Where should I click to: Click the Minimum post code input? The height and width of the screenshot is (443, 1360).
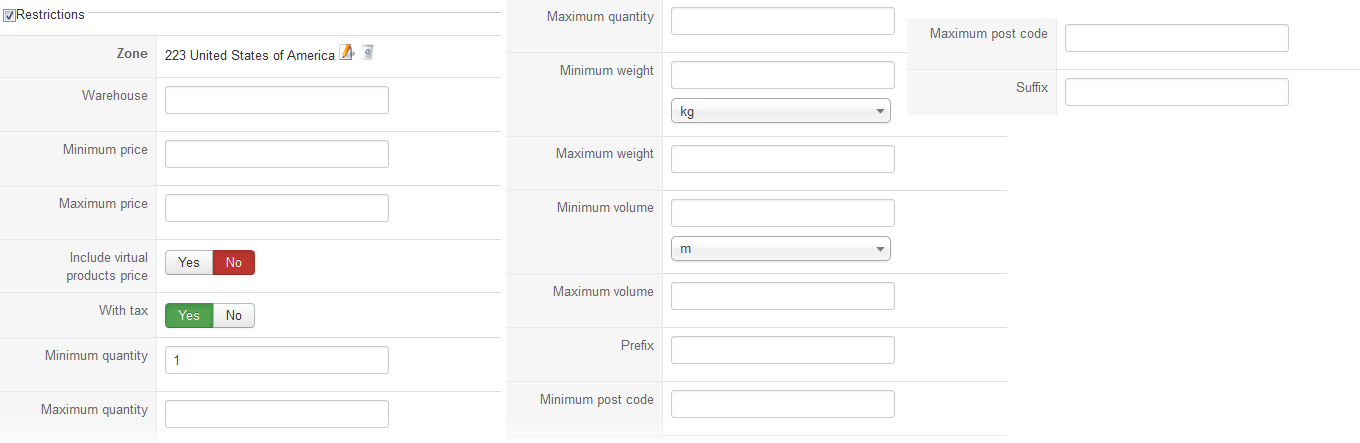782,404
